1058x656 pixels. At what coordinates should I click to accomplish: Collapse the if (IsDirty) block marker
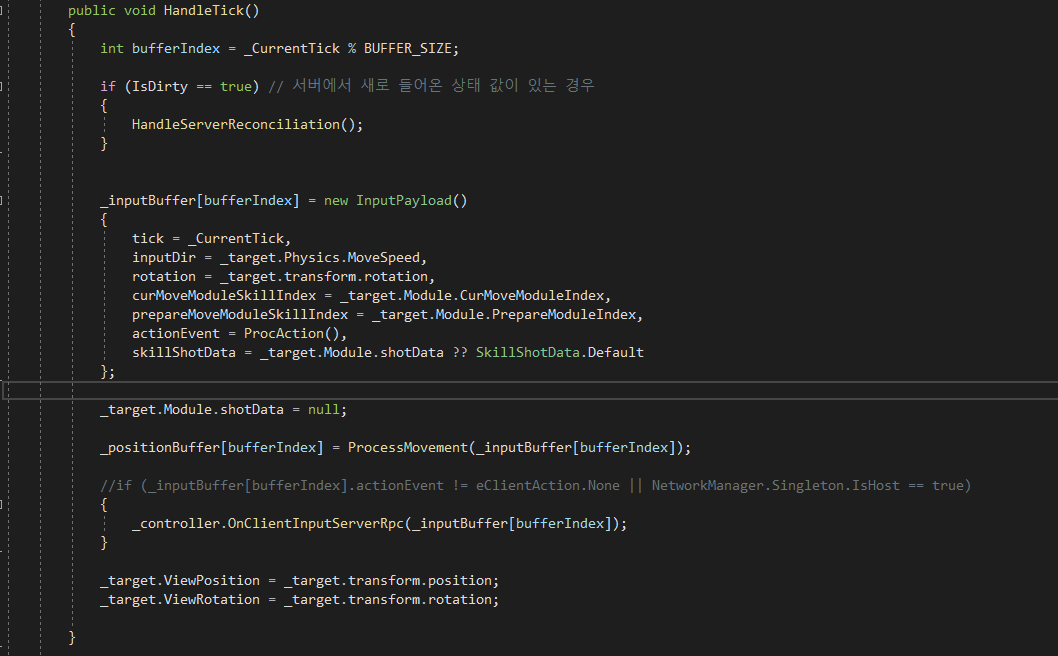tap(3, 86)
